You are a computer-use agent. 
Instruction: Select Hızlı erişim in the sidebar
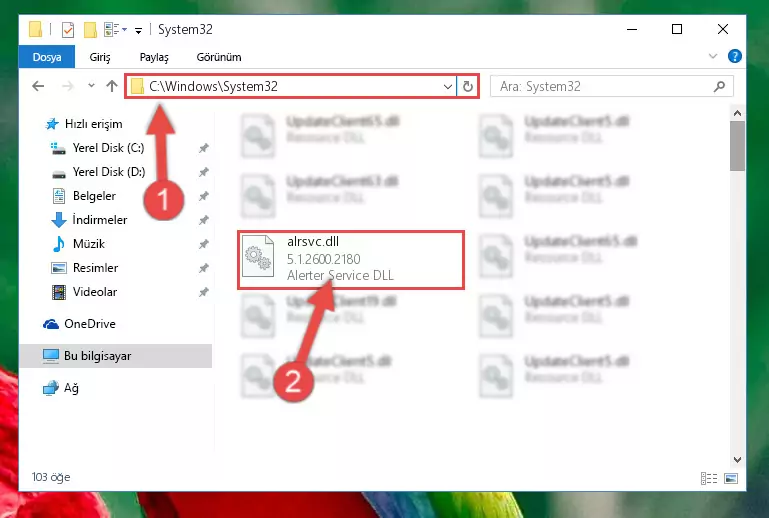tap(93, 124)
